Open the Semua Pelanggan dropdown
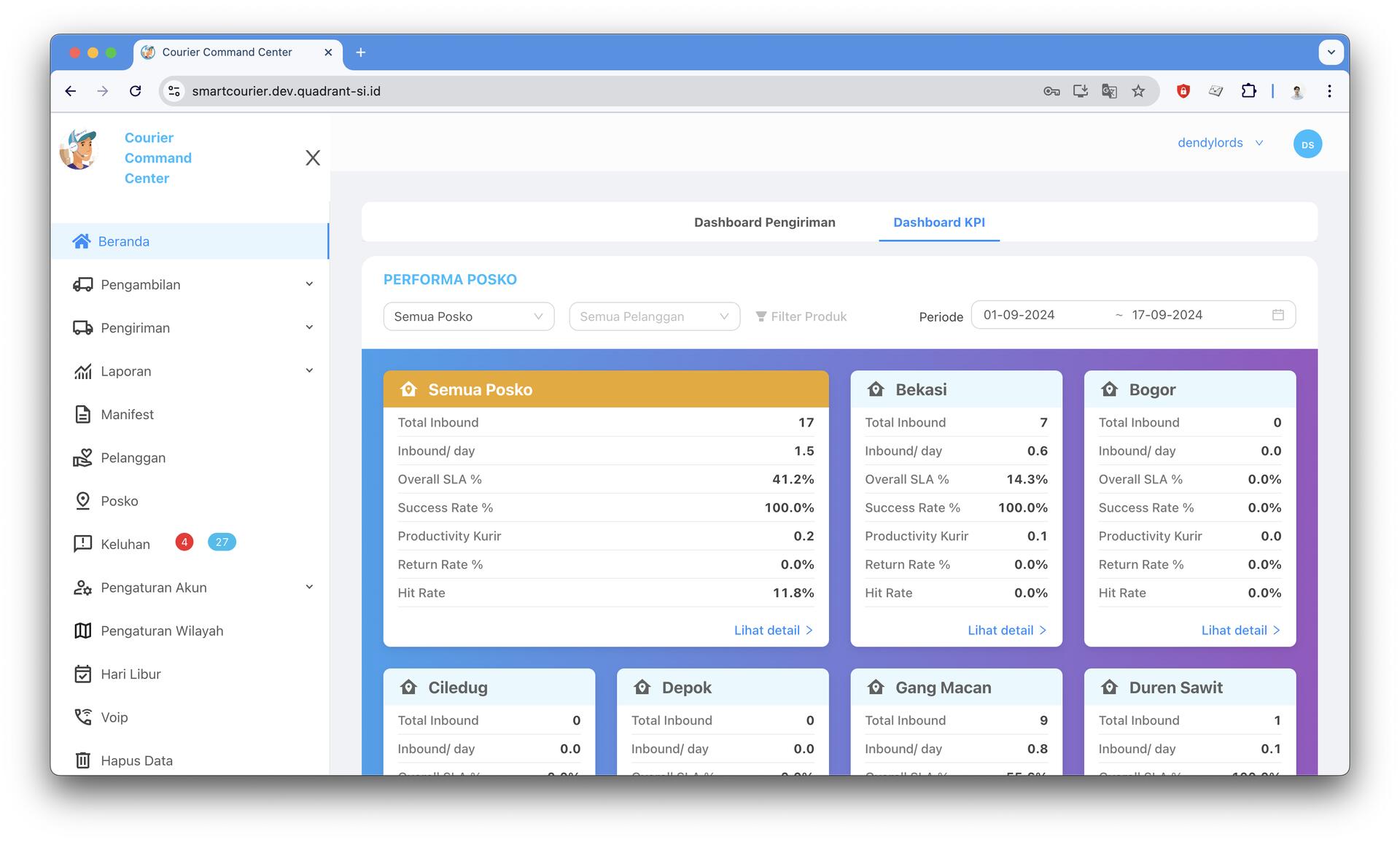Viewport: 1400px width, 842px height. coord(654,316)
